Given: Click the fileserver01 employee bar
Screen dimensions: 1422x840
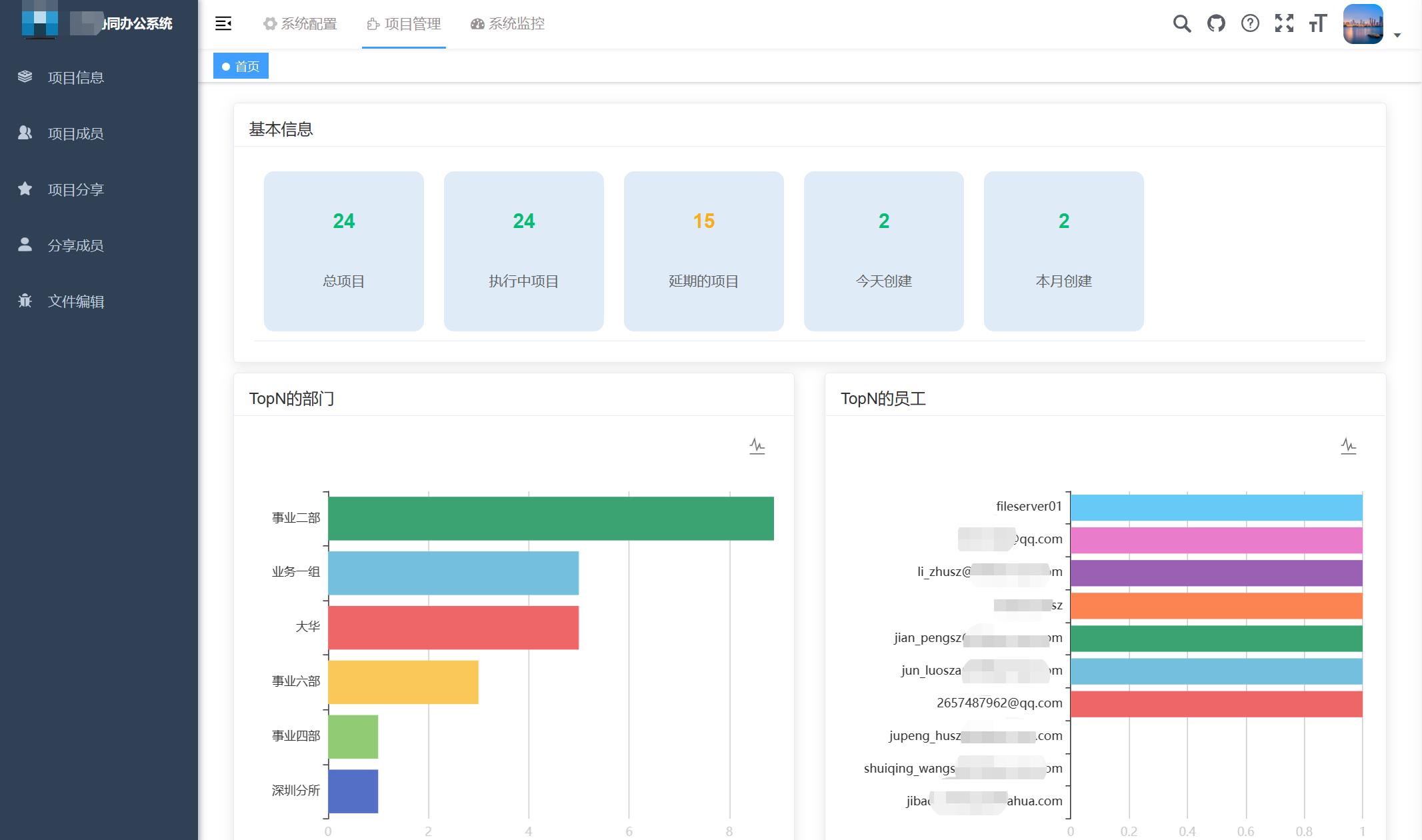Looking at the screenshot, I should [1217, 507].
